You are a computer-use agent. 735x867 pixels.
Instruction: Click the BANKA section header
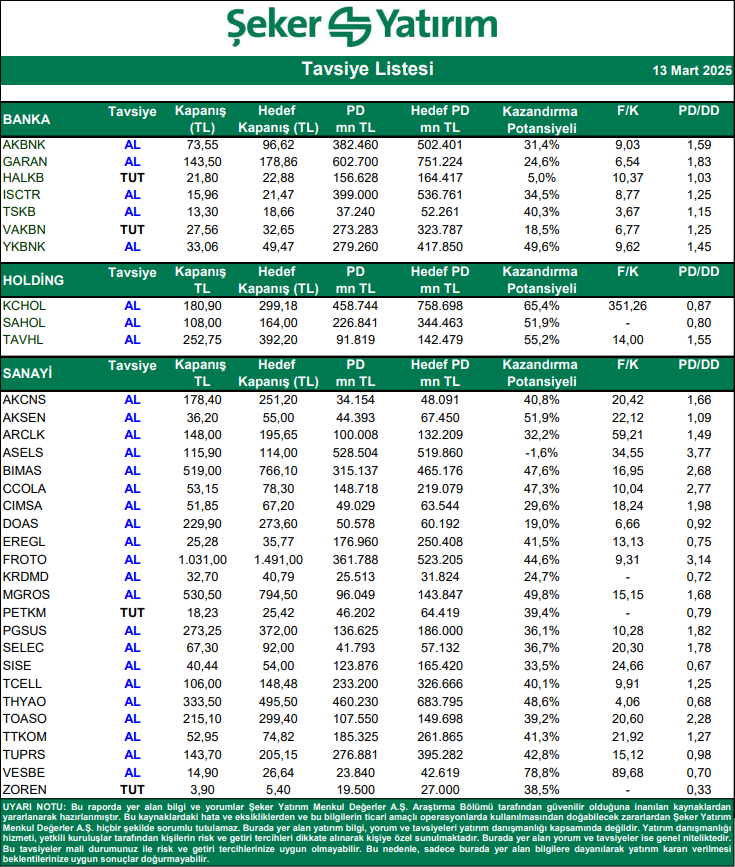27,120
